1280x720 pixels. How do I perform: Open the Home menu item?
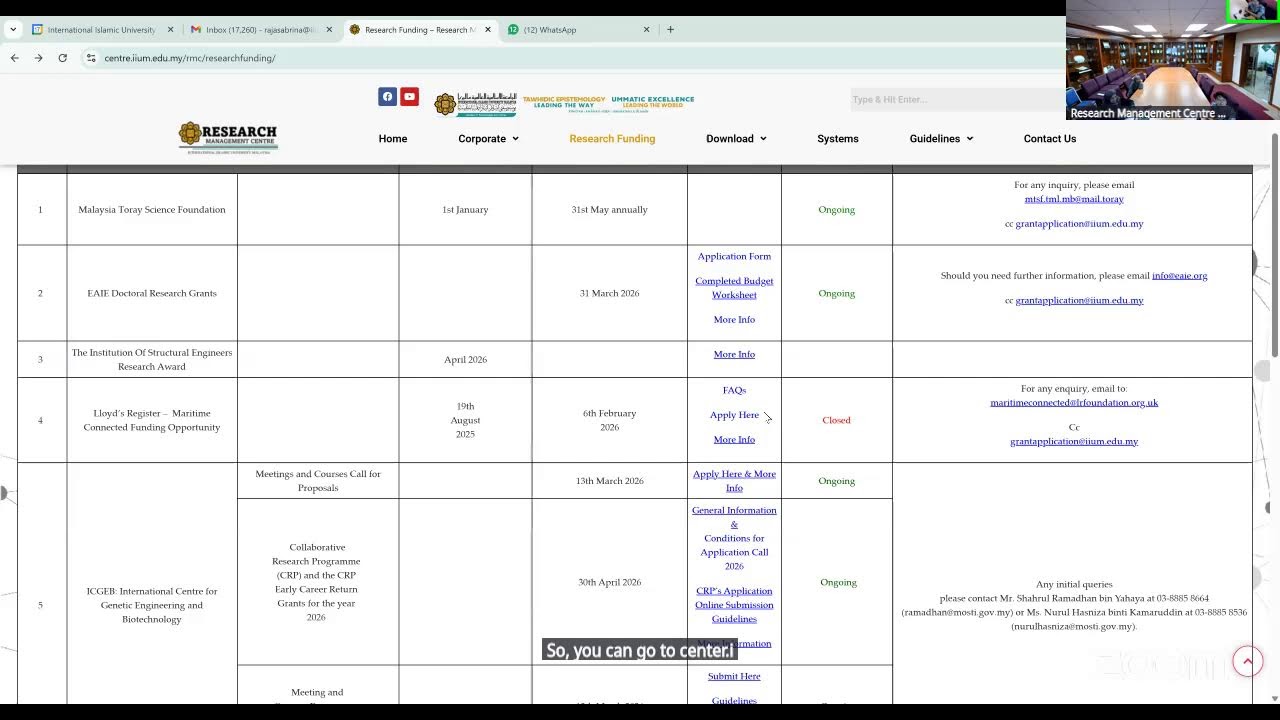(x=393, y=139)
